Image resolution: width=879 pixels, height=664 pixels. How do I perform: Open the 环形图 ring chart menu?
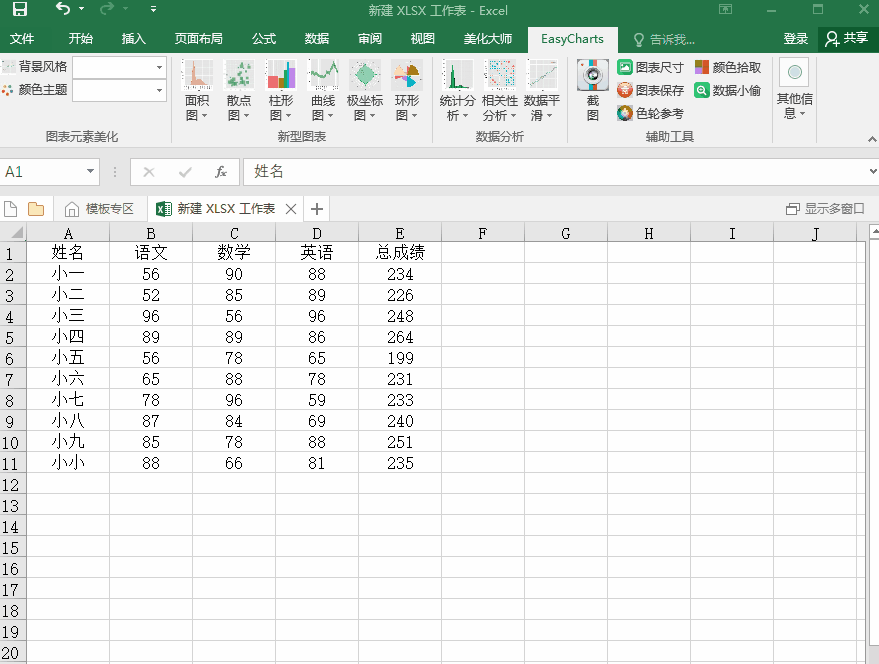(407, 91)
